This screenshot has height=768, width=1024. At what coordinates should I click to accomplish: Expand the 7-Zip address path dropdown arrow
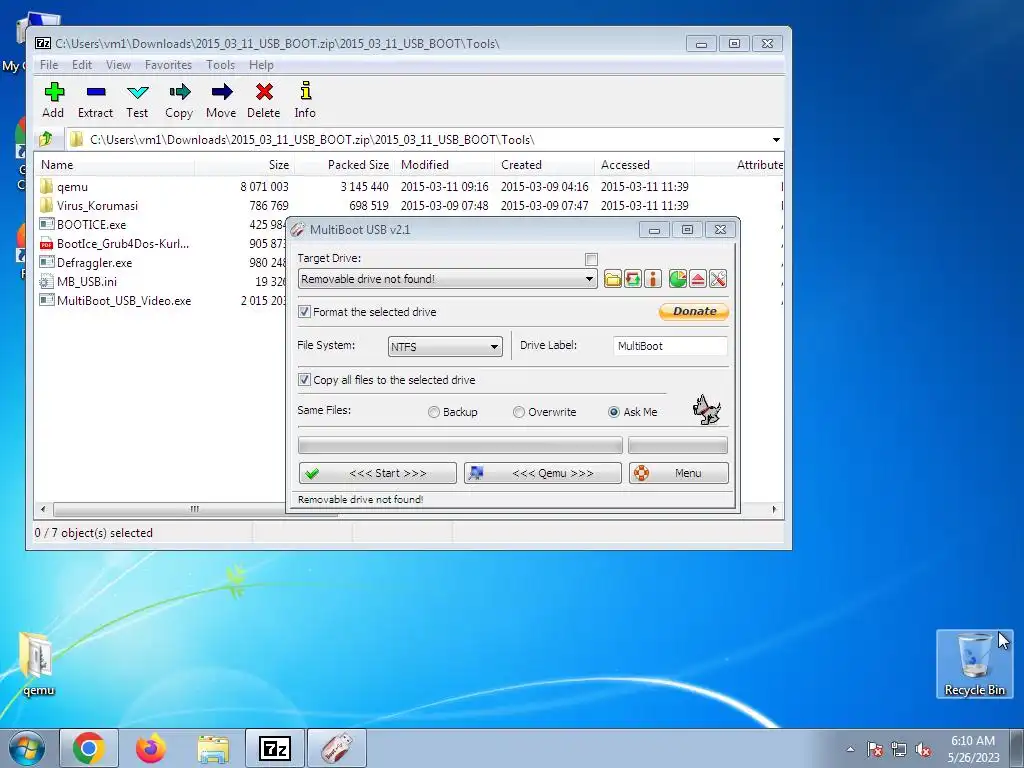[x=776, y=140]
